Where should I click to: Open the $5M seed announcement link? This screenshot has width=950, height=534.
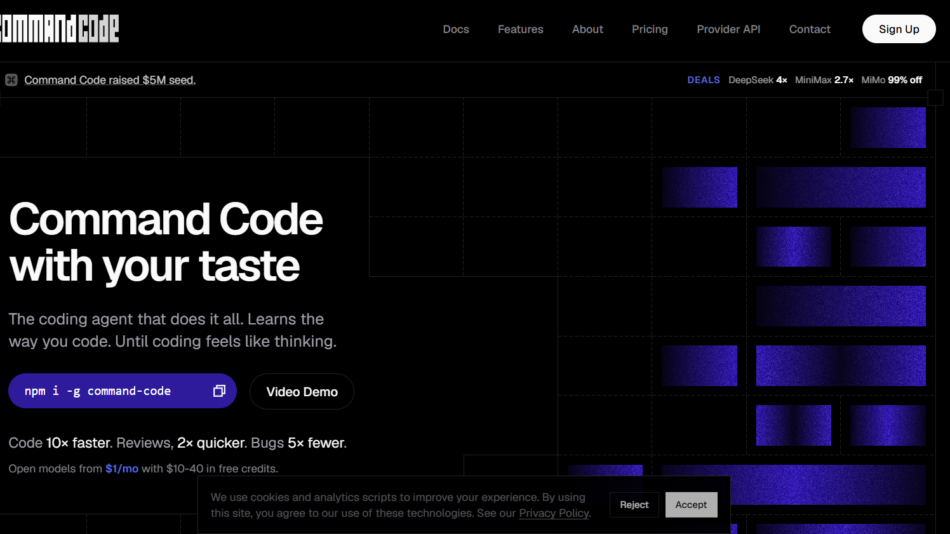[x=110, y=80]
